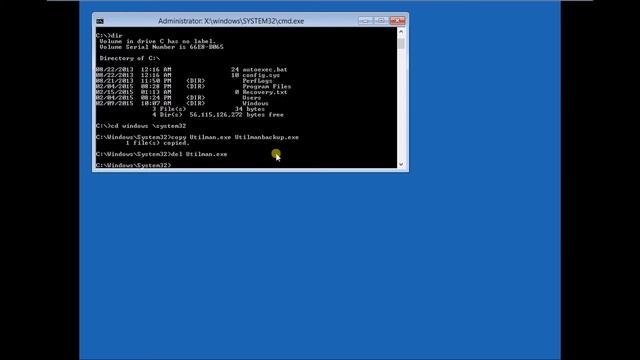Click the 'PerfLogs' directory name
The height and width of the screenshot is (360, 640).
click(257, 81)
